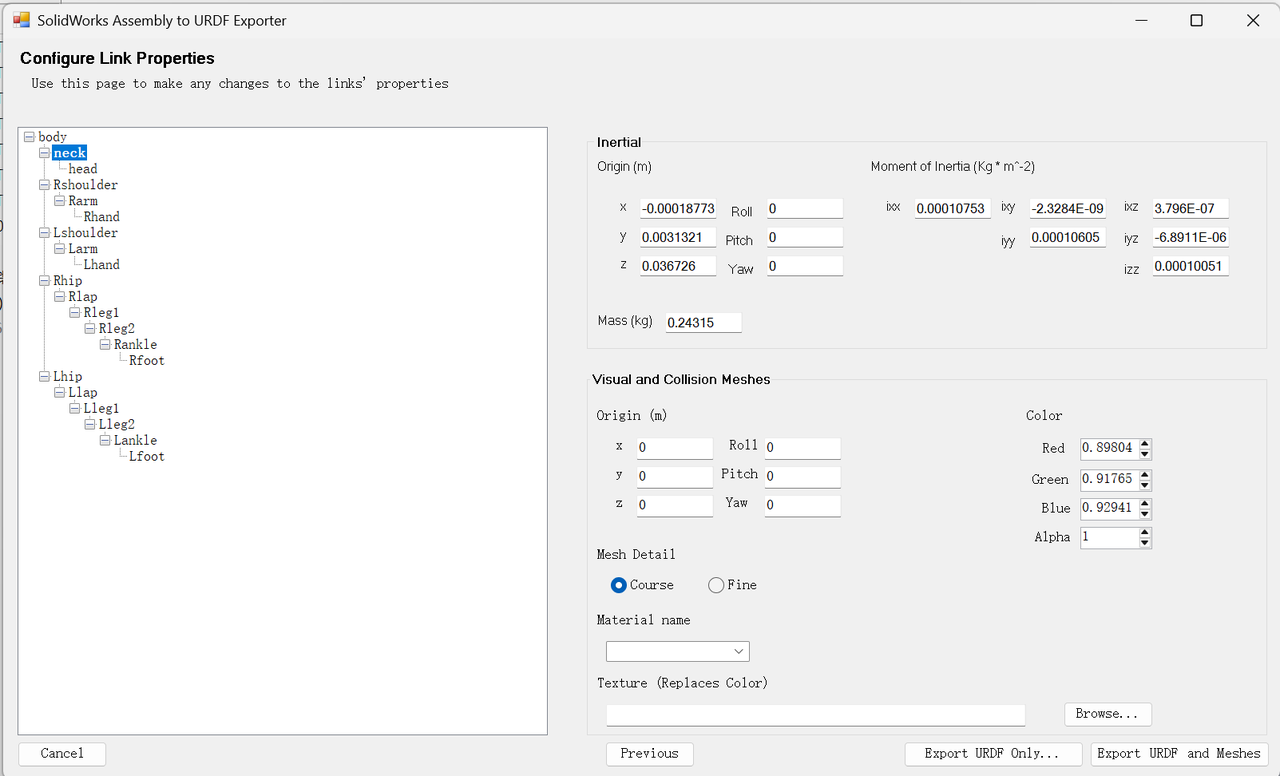
Task: Click the visual origin z field
Action: tap(675, 506)
